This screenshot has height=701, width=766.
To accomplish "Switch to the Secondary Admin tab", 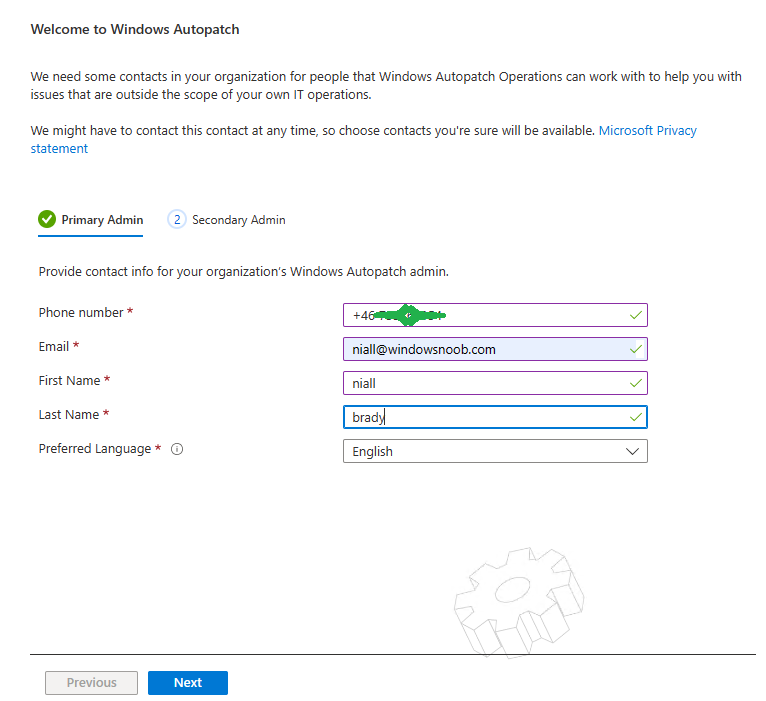I will pyautogui.click(x=227, y=220).
